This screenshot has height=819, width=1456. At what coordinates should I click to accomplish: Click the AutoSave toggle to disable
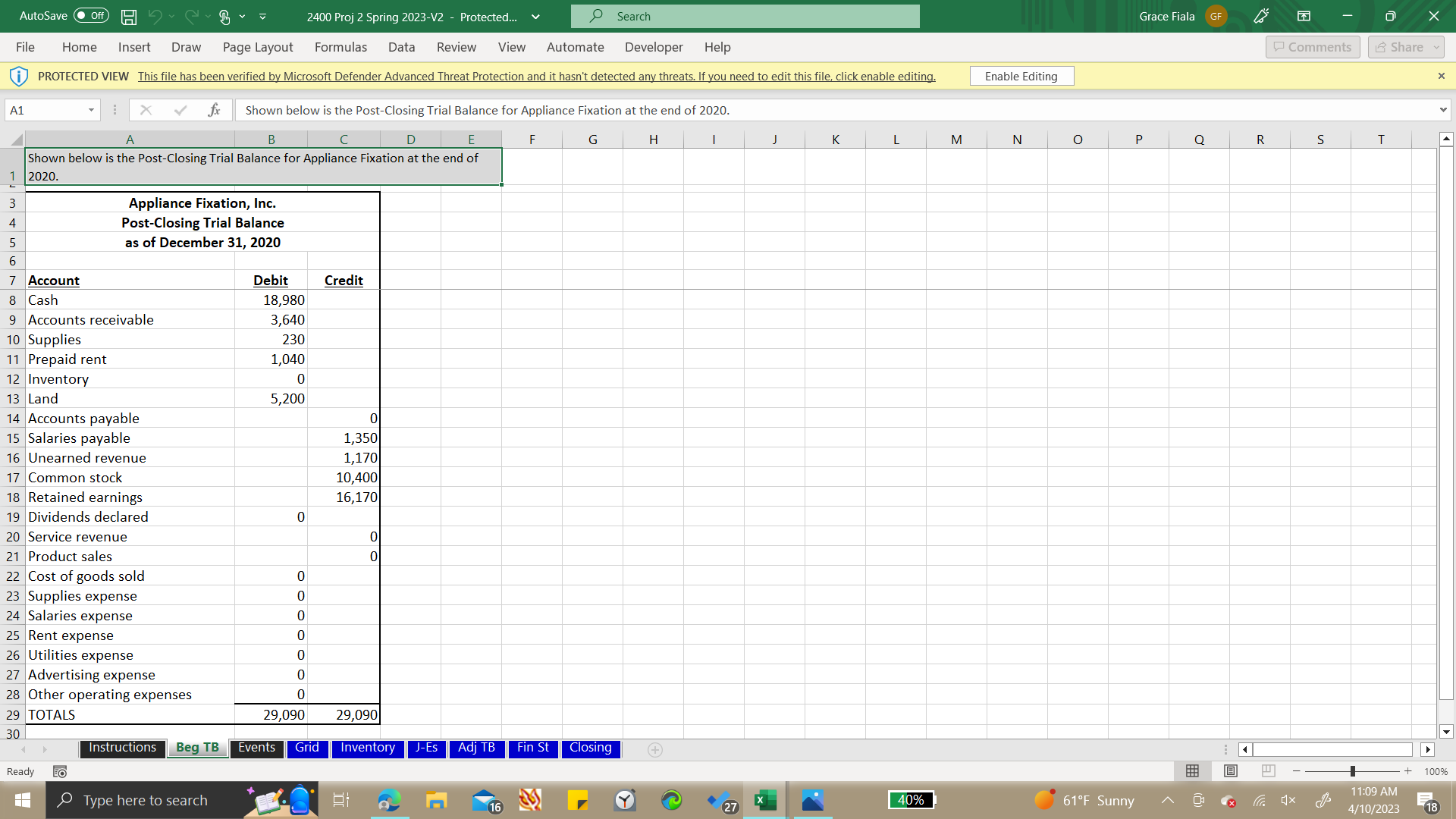88,15
